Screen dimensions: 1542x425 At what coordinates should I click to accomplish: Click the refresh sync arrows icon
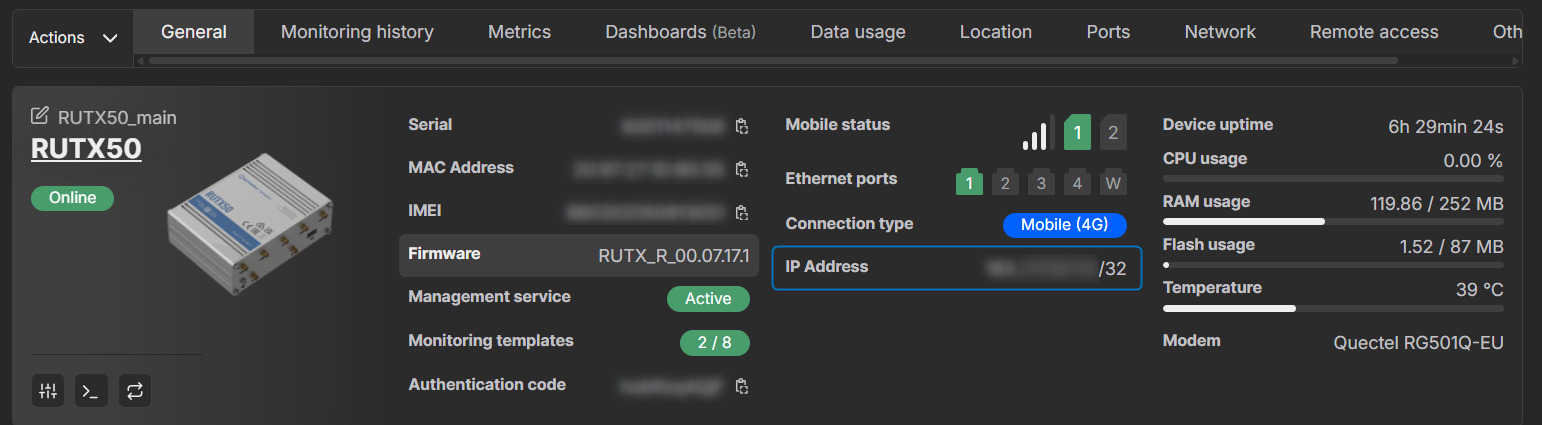pos(135,391)
